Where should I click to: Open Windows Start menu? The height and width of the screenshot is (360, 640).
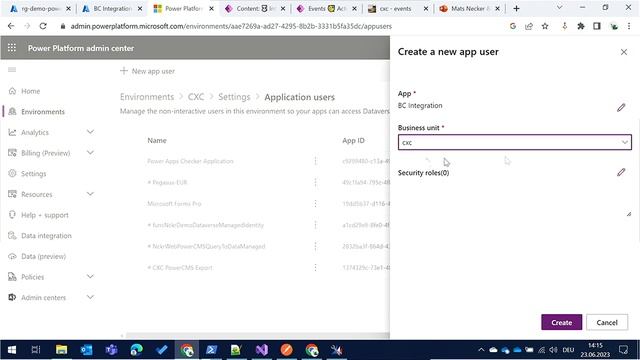pyautogui.click(x=11, y=350)
